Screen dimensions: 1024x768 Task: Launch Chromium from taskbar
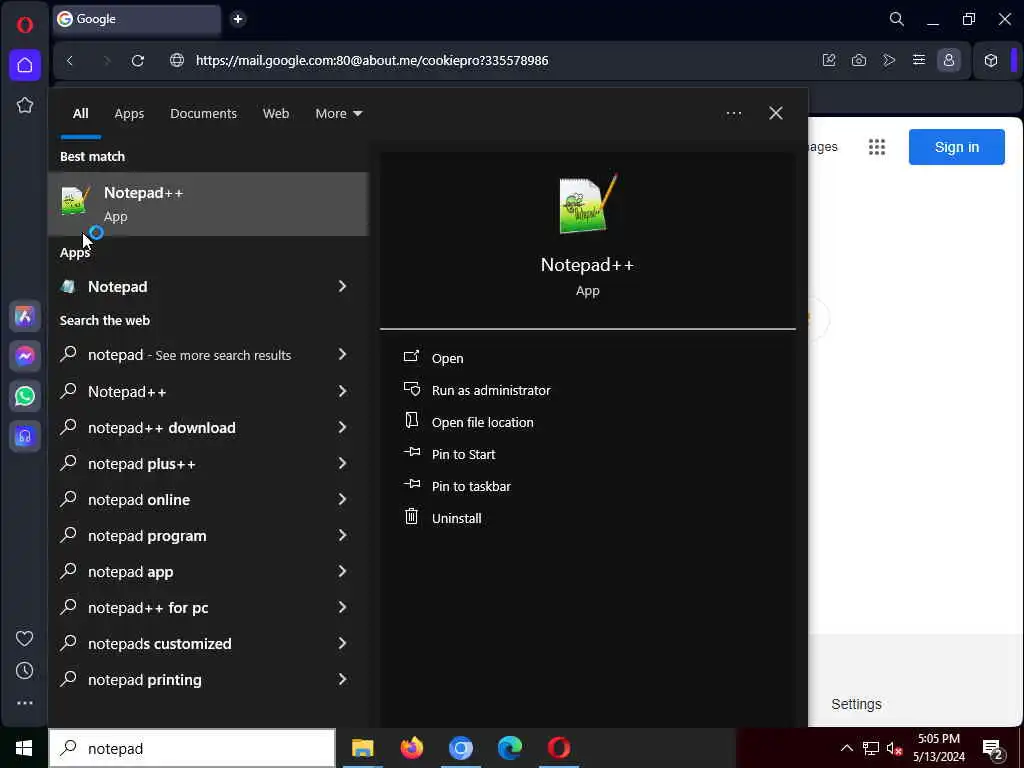pos(460,748)
